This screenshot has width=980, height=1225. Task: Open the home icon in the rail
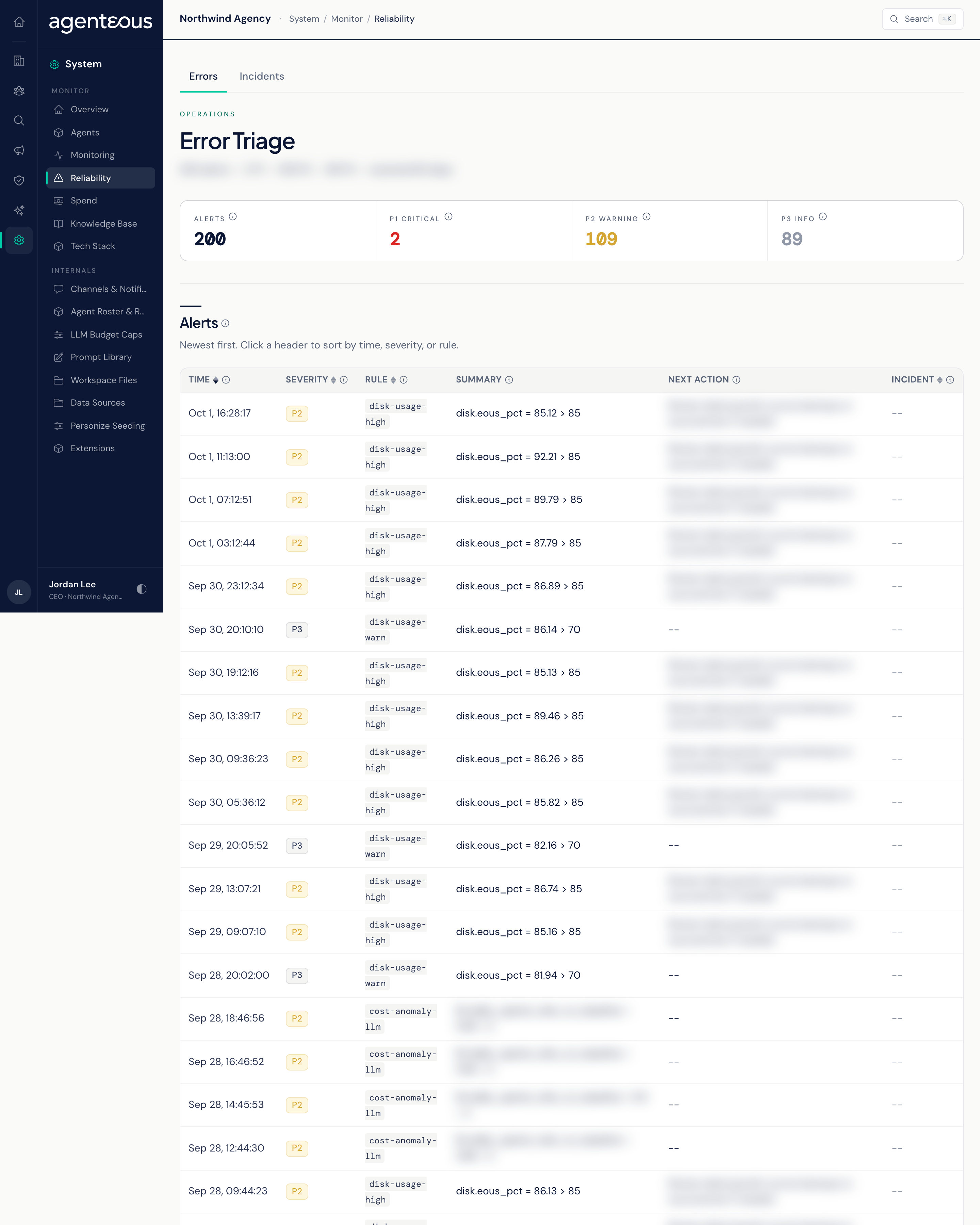[x=19, y=21]
